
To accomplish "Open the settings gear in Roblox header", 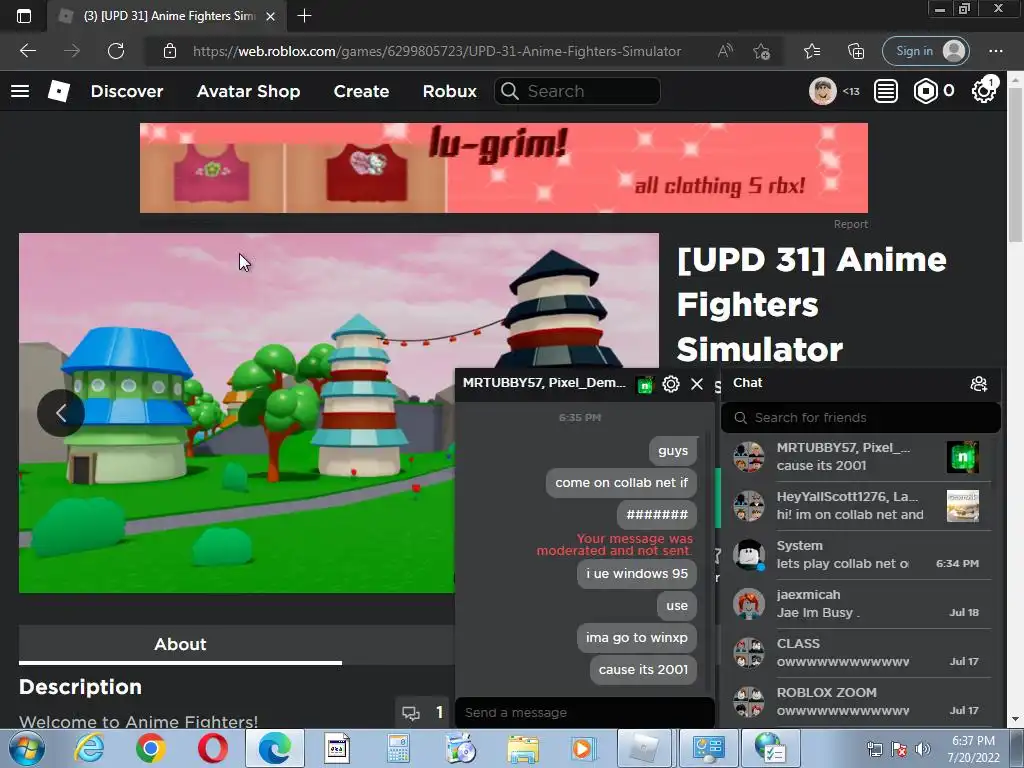I will coord(983,91).
